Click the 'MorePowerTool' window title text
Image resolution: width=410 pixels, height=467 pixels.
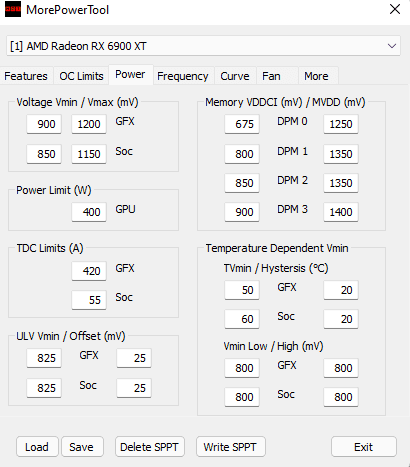click(x=68, y=10)
